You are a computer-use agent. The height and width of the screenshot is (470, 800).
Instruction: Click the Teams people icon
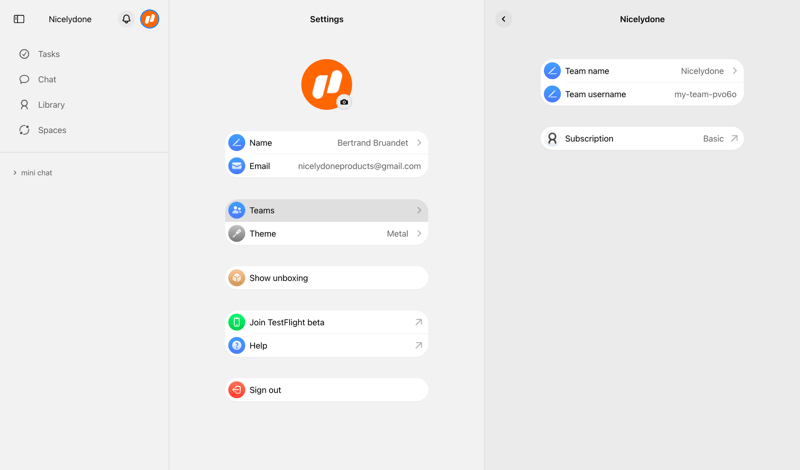pos(236,210)
